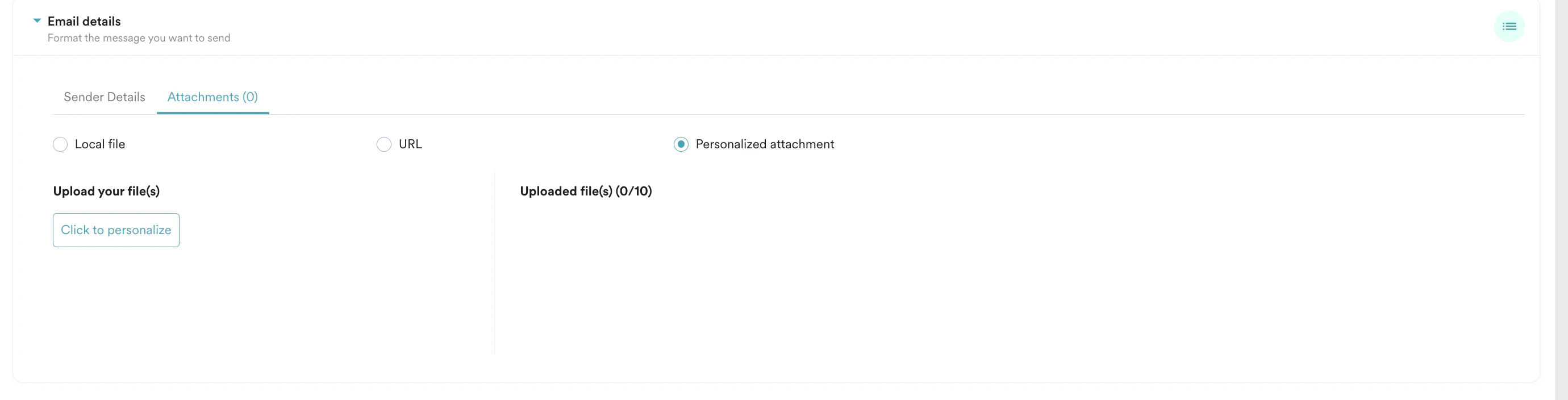1568x400 pixels.
Task: Click the Uploaded file(s) (0/10) label
Action: tap(586, 190)
